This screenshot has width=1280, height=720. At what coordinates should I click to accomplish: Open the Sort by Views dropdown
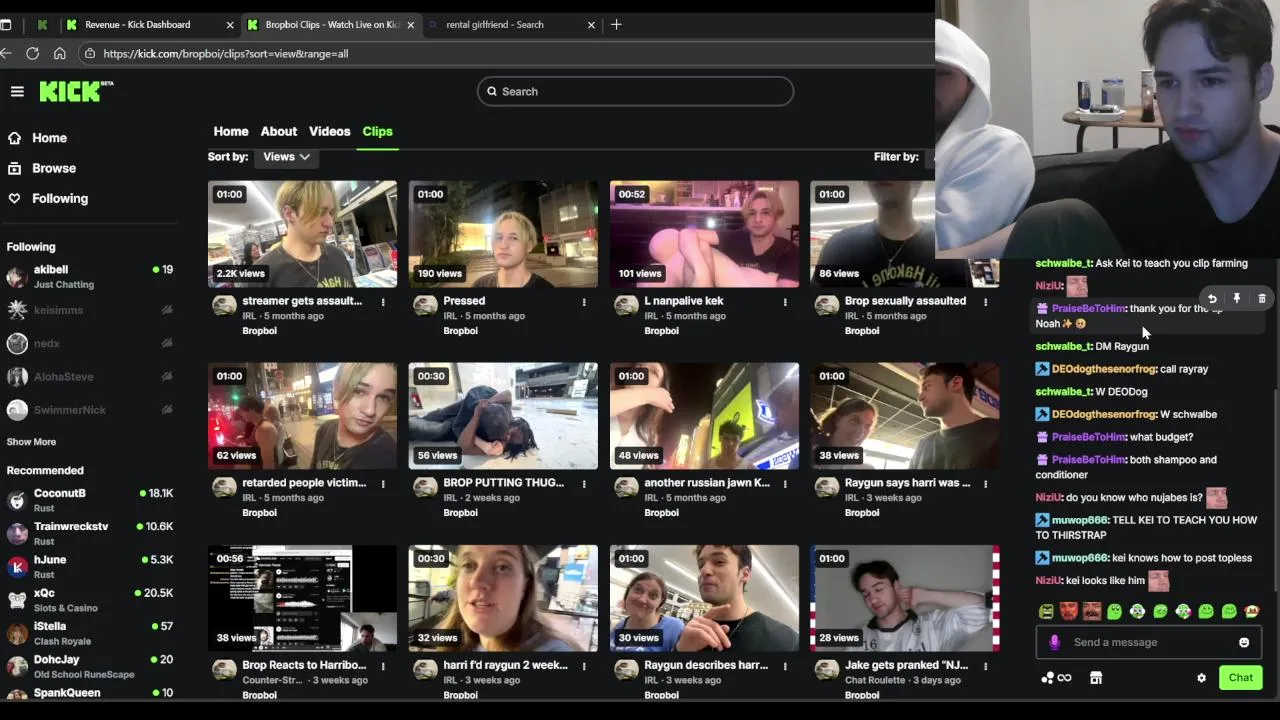(286, 157)
